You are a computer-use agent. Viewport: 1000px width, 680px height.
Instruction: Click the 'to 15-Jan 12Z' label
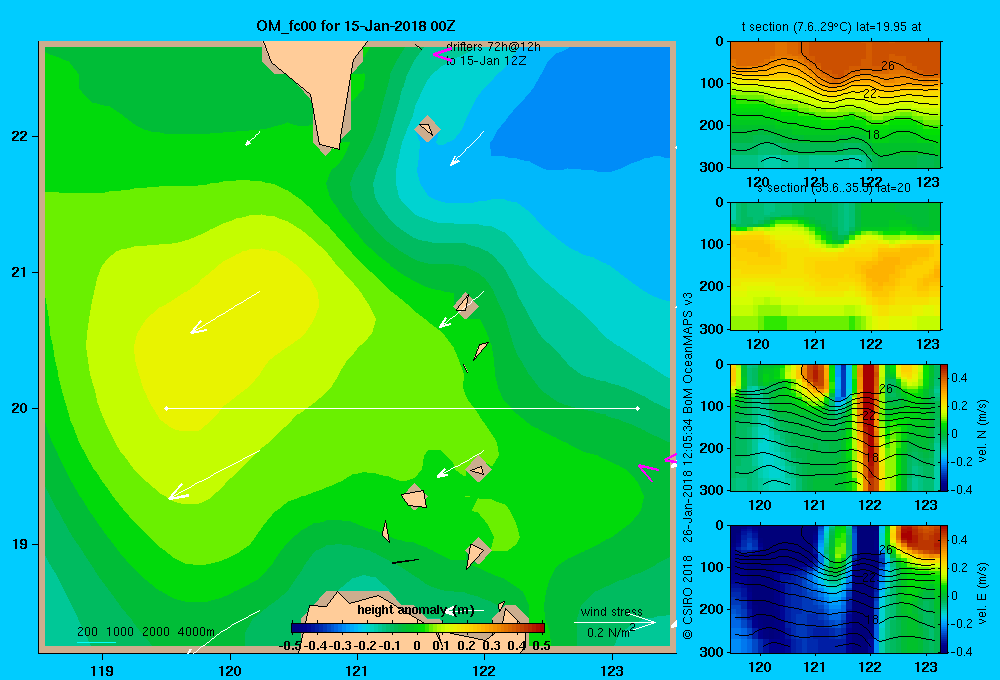click(486, 61)
